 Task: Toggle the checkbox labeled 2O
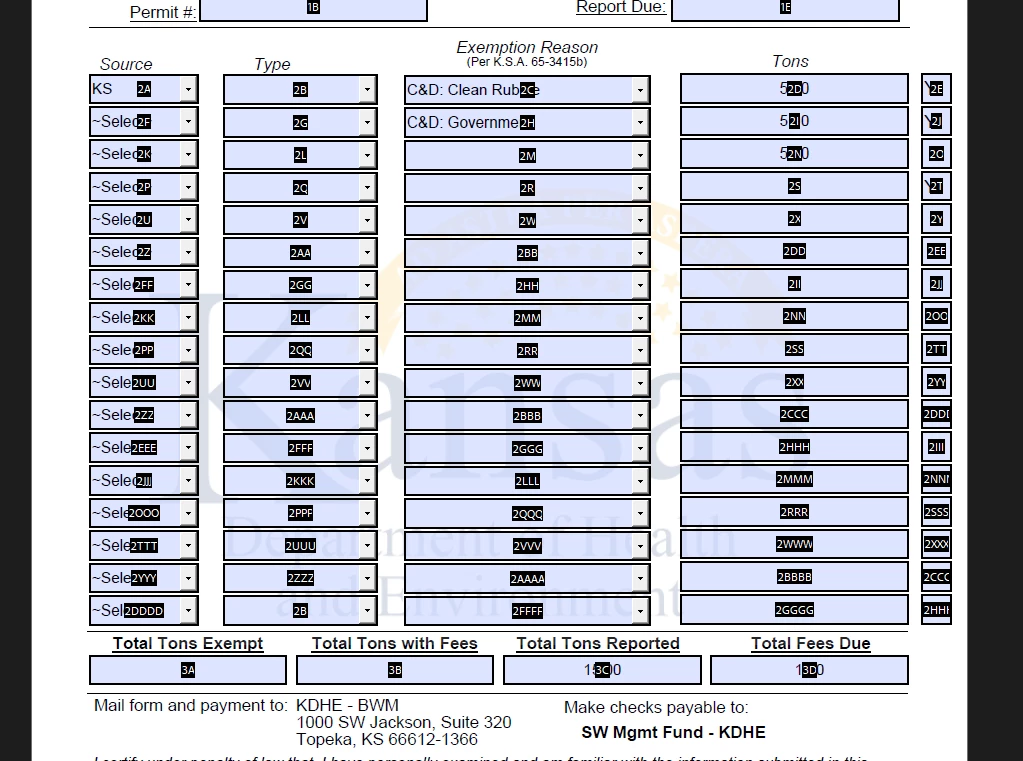pos(936,153)
